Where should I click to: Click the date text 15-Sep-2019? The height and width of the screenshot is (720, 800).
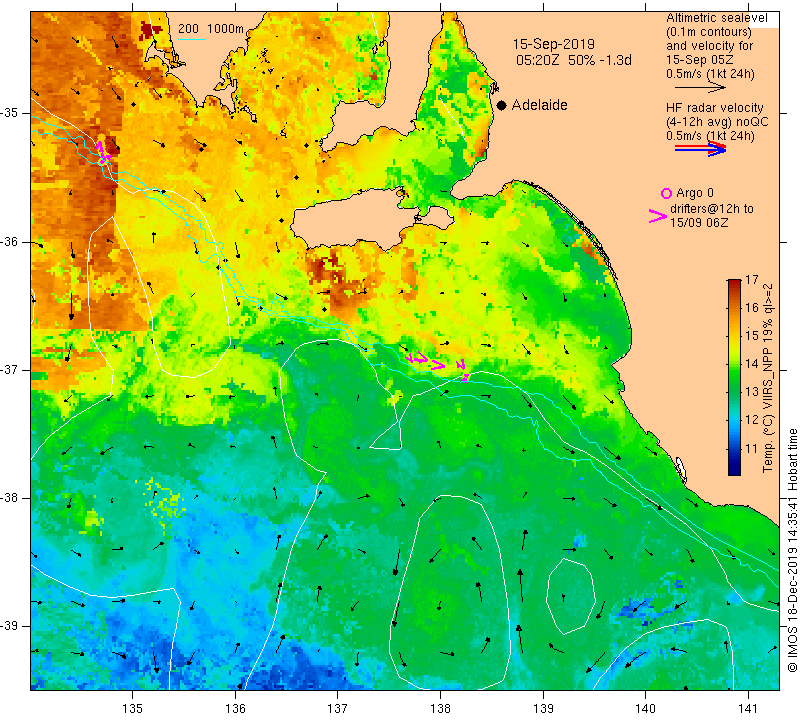(x=554, y=44)
